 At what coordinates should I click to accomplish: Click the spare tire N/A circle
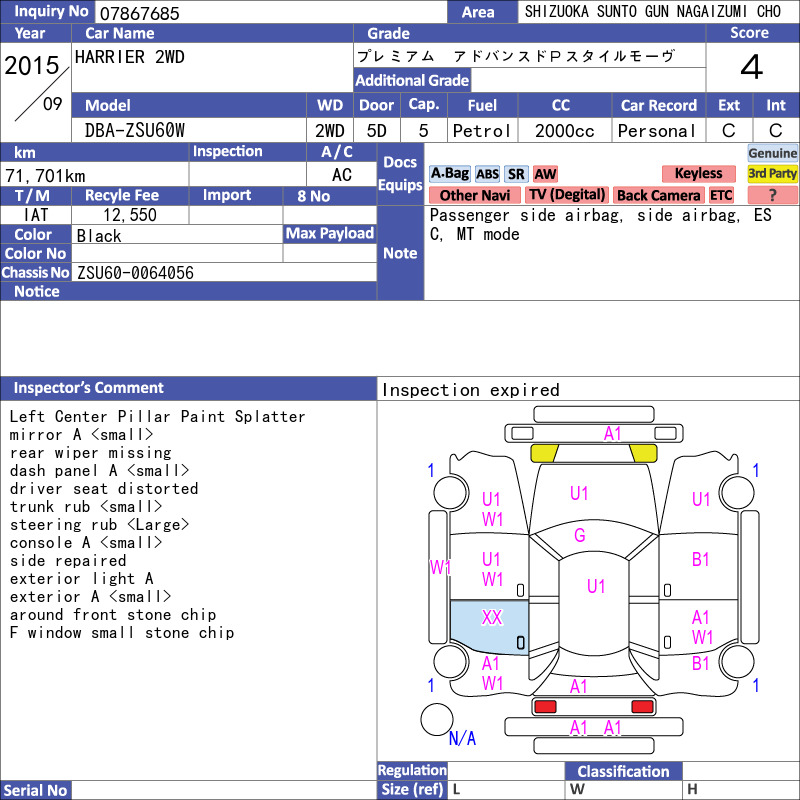[437, 719]
